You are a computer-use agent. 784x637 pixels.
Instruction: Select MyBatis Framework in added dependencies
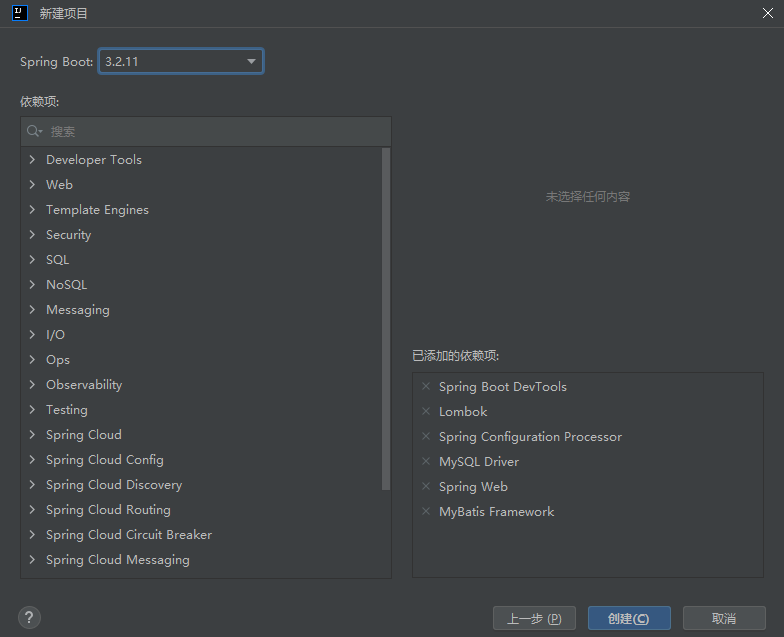496,512
